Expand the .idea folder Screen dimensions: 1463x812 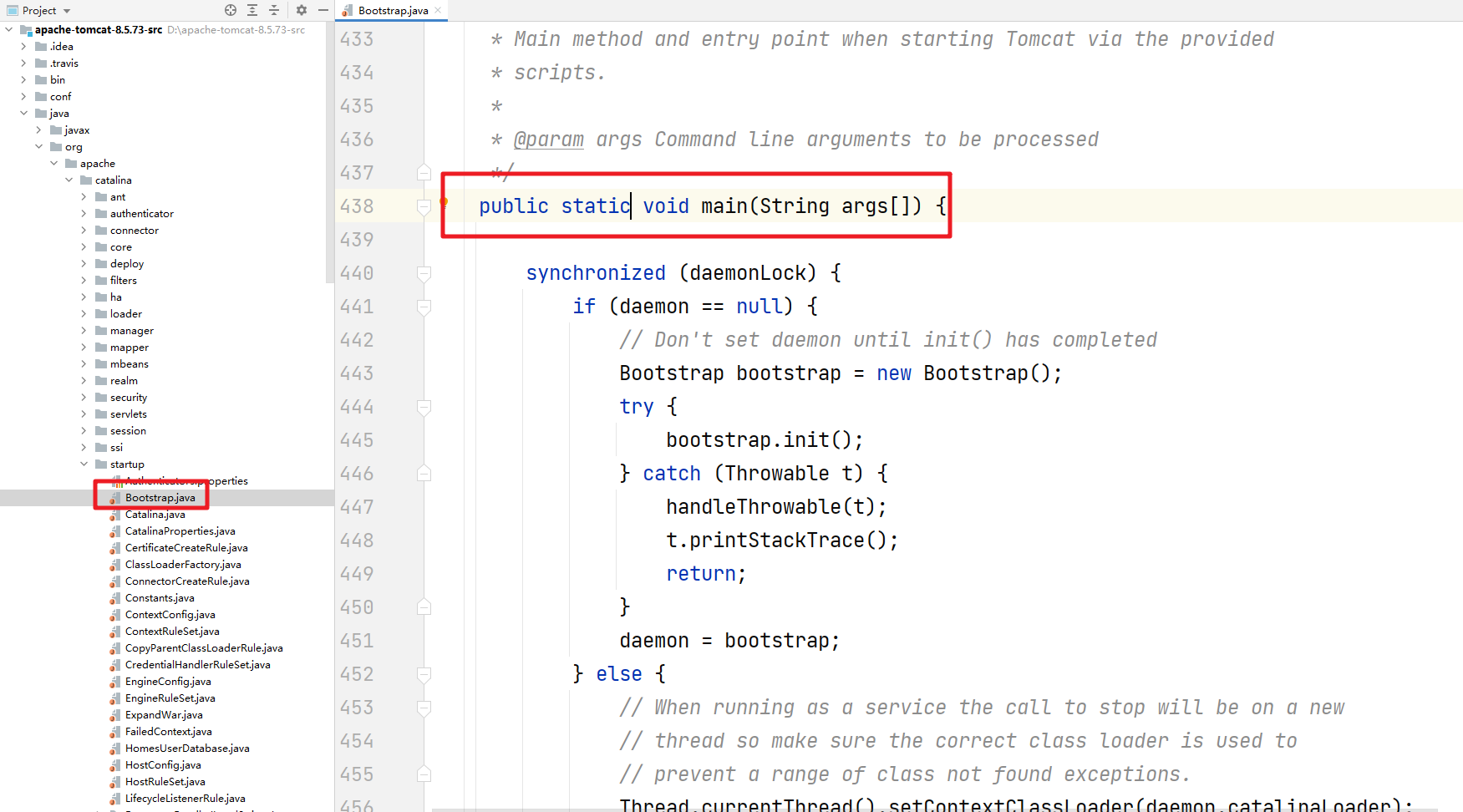(x=23, y=46)
